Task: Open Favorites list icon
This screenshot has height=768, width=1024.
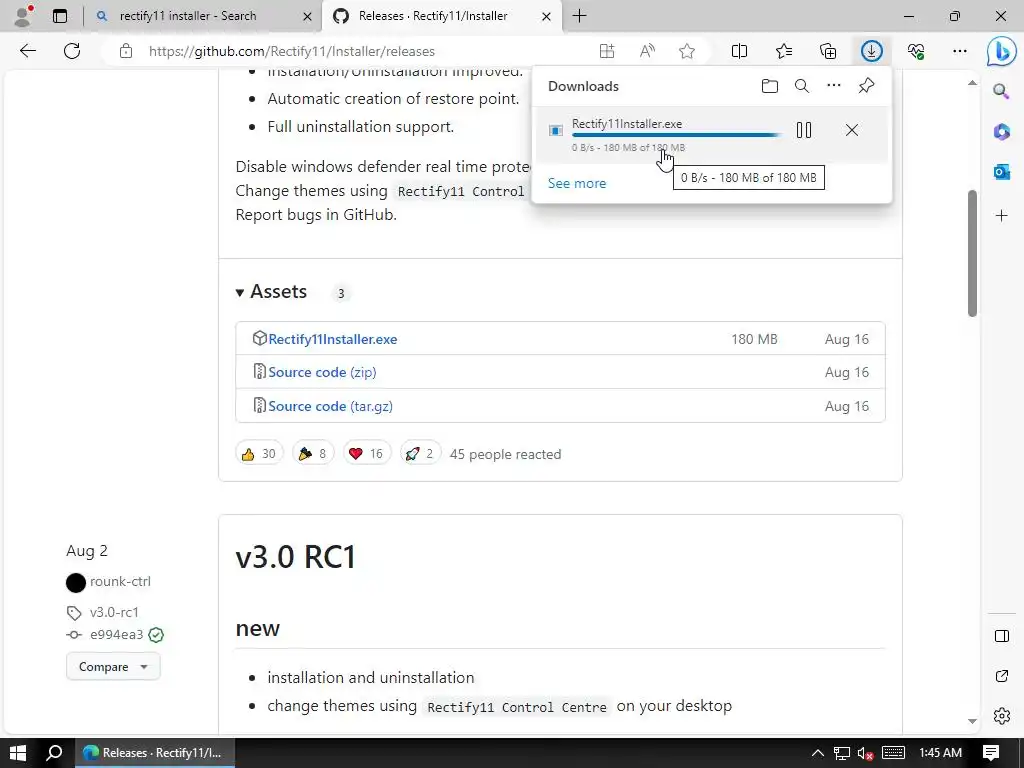Action: [784, 51]
